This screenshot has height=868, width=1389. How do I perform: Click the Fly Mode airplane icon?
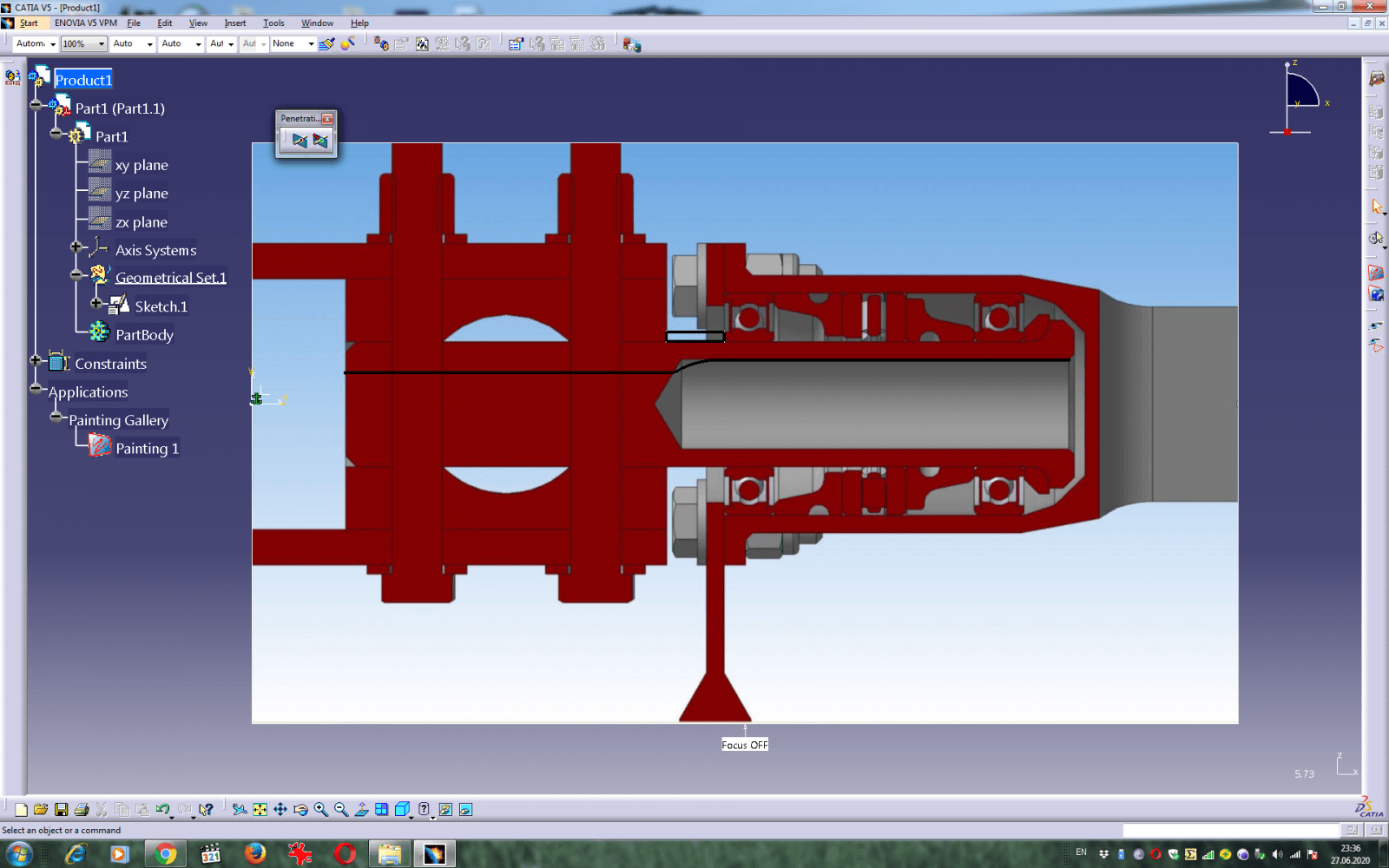click(240, 809)
